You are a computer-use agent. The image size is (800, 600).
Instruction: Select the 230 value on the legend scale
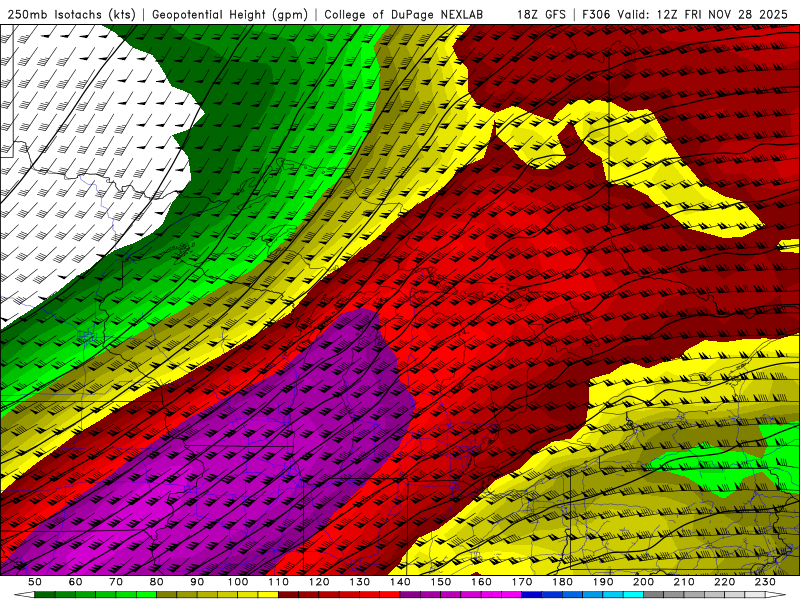[x=765, y=582]
